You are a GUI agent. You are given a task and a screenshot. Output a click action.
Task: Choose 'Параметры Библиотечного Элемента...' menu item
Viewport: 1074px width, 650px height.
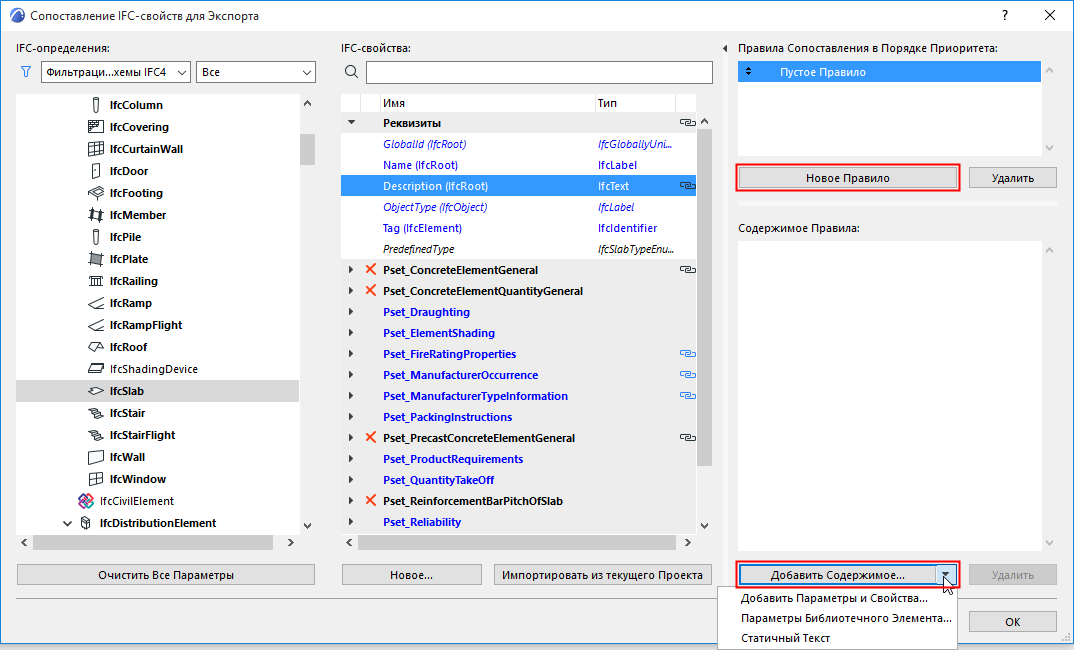846,618
